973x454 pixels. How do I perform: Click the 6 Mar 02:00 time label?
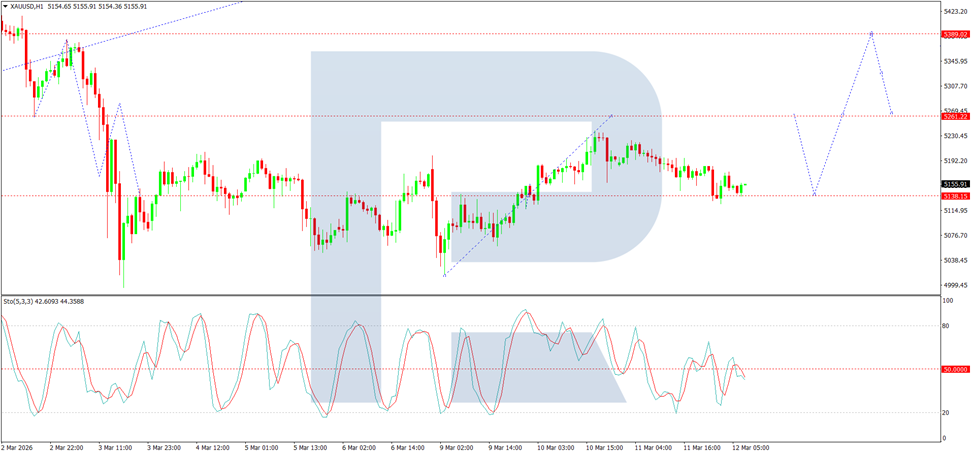point(359,447)
